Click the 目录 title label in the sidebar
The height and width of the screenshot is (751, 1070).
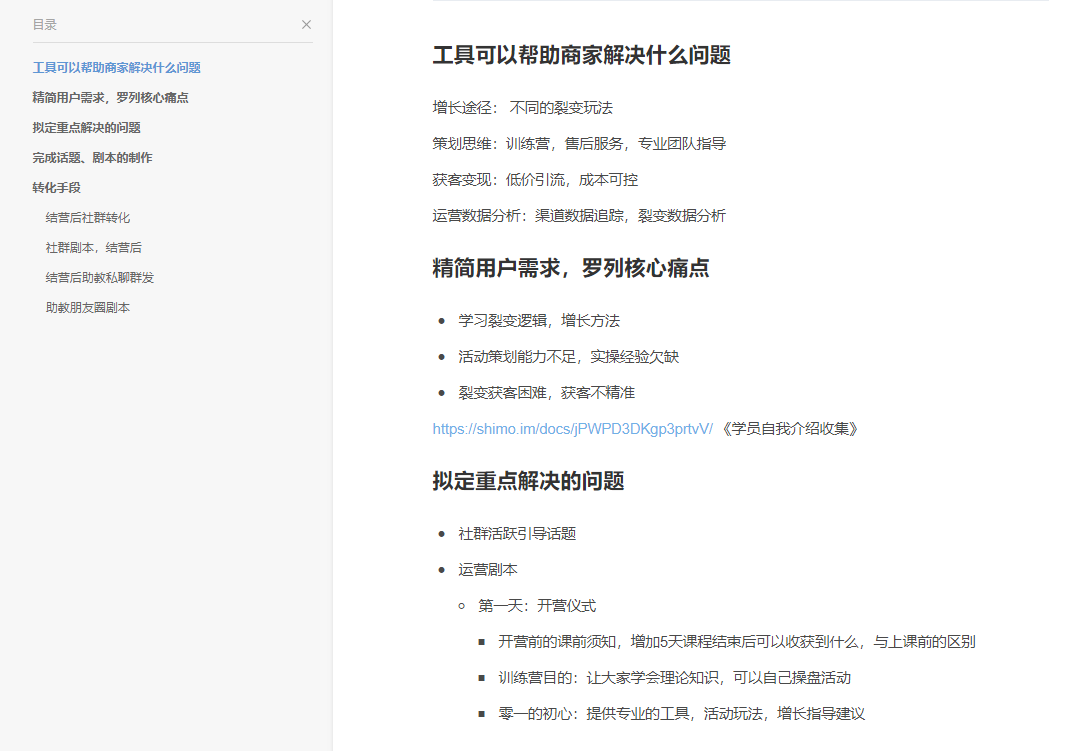coord(45,25)
